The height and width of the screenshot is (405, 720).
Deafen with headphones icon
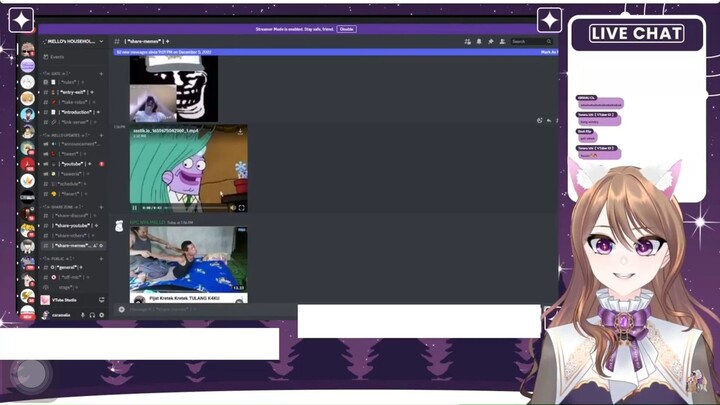pyautogui.click(x=92, y=315)
